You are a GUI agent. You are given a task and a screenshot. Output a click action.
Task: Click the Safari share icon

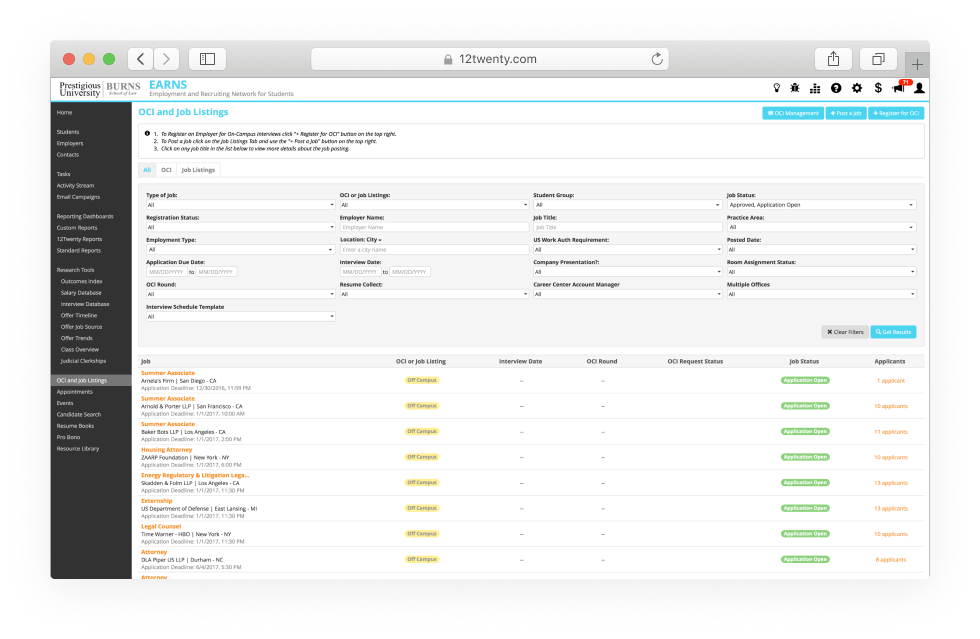(x=833, y=59)
